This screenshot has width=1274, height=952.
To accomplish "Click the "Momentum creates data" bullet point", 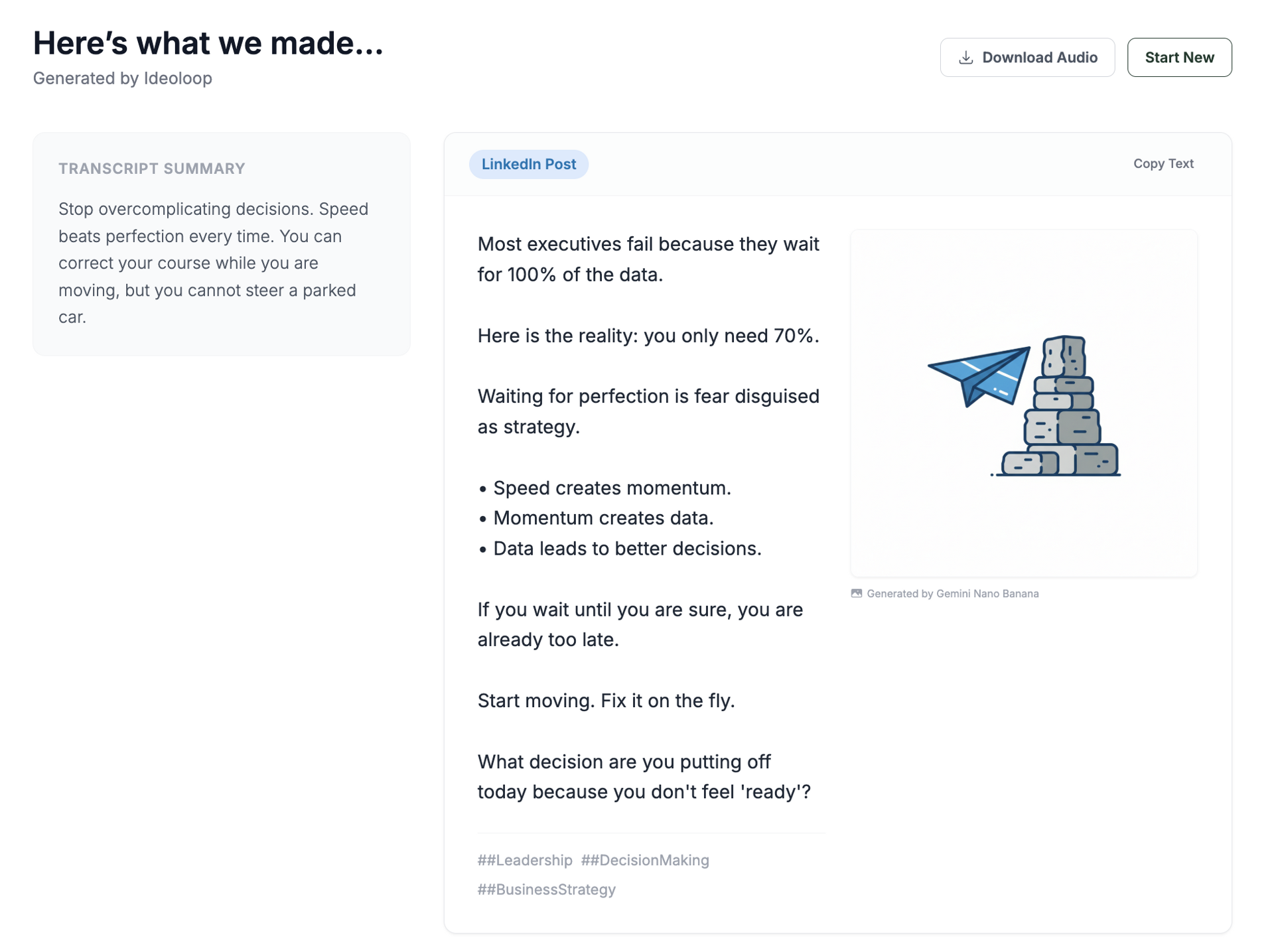I will 602,517.
